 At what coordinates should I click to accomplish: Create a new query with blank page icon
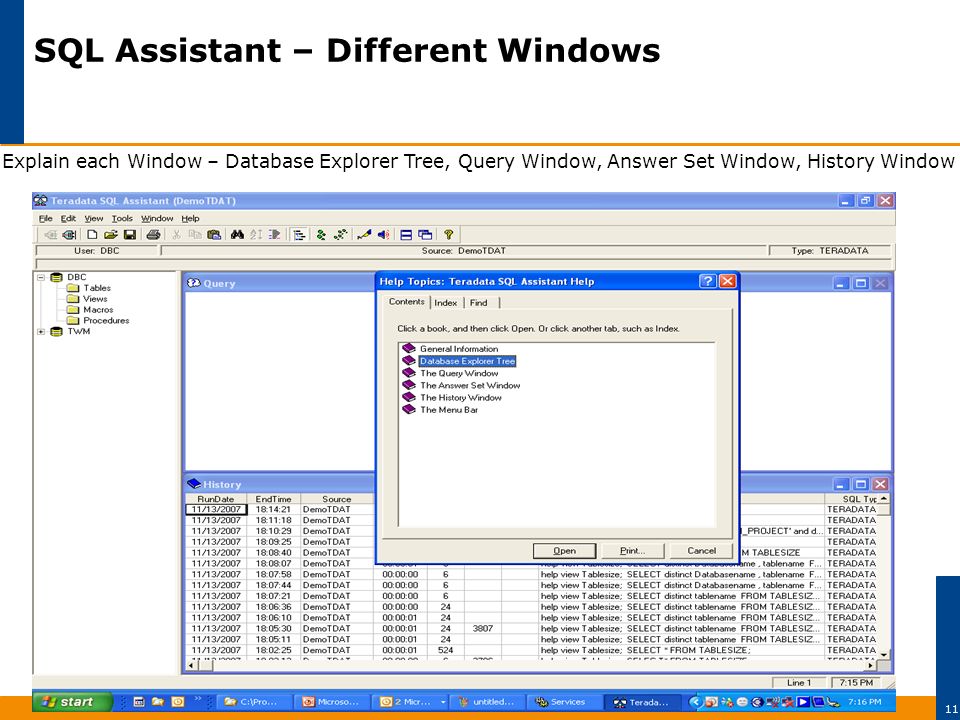coord(92,234)
